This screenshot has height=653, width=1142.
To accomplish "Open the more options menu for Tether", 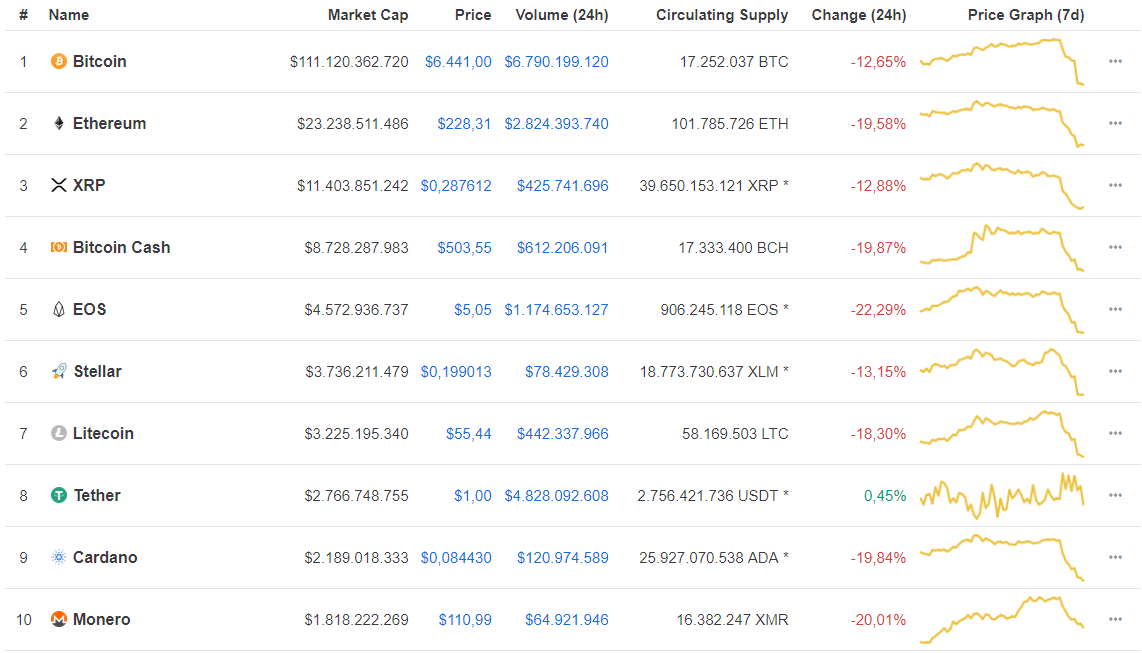I will tap(1115, 495).
